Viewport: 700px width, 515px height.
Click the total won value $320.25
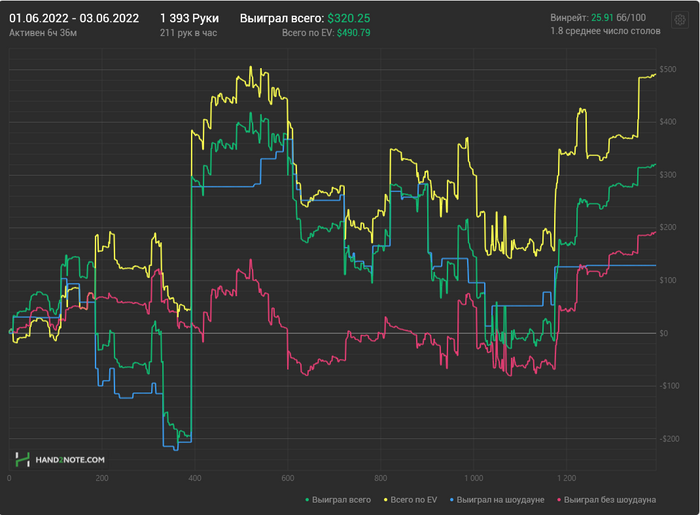click(349, 18)
